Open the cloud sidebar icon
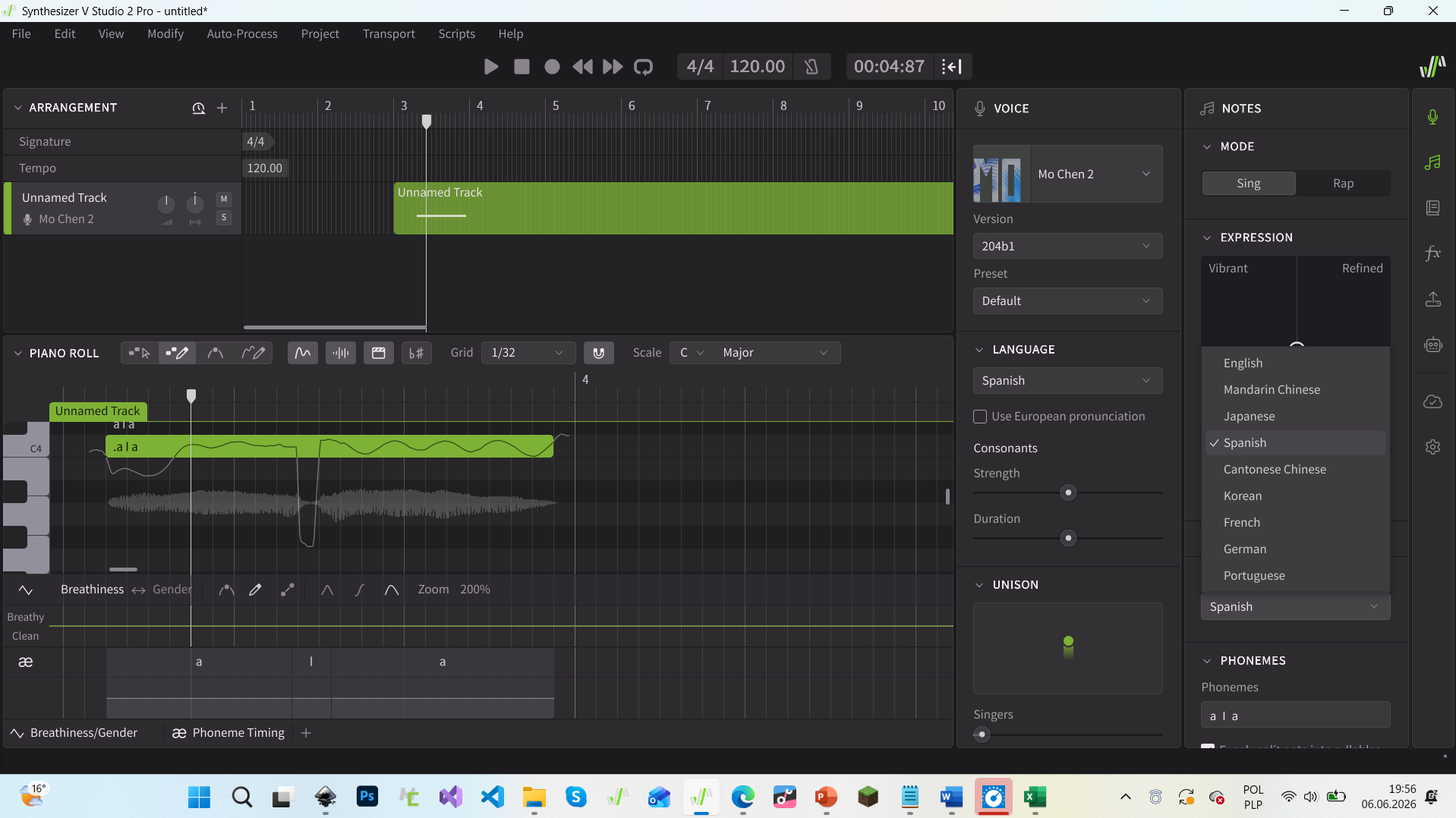The height and width of the screenshot is (818, 1456). pyautogui.click(x=1432, y=401)
